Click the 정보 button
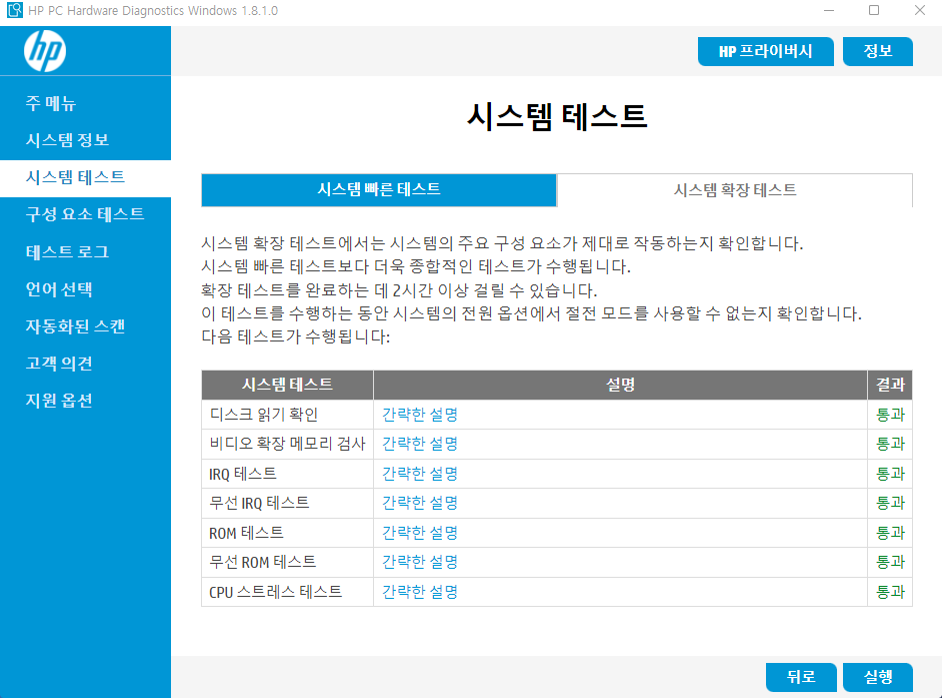 (x=878, y=52)
